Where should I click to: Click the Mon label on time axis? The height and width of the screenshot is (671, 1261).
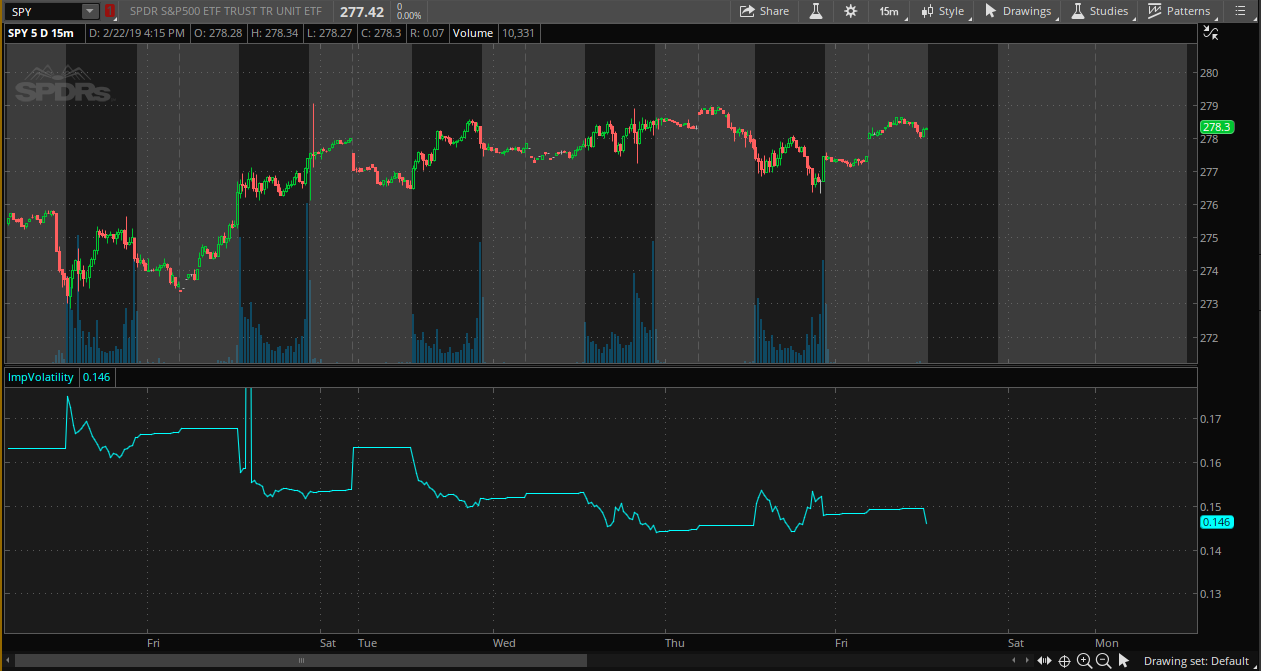pos(1107,643)
